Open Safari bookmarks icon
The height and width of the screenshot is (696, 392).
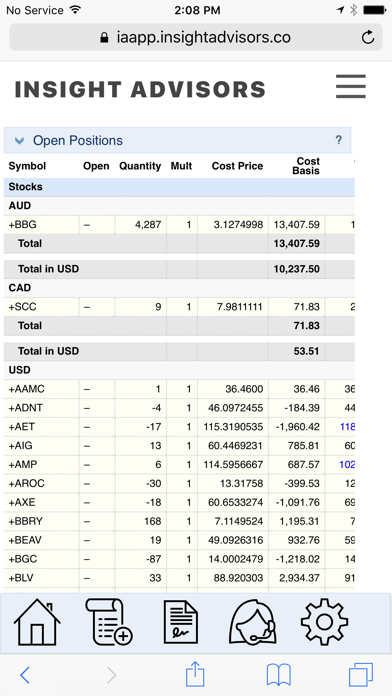click(278, 675)
